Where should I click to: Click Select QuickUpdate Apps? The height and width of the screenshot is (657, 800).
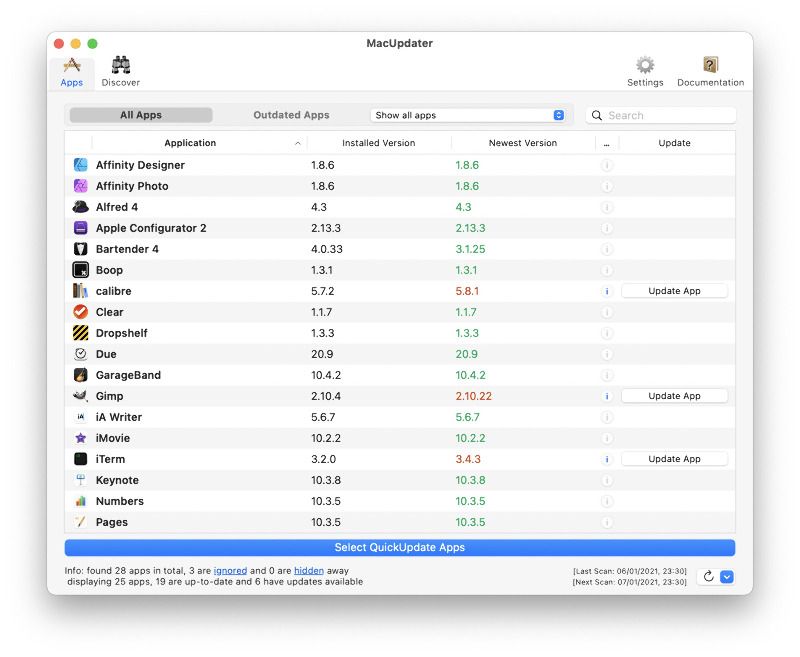pyautogui.click(x=400, y=547)
